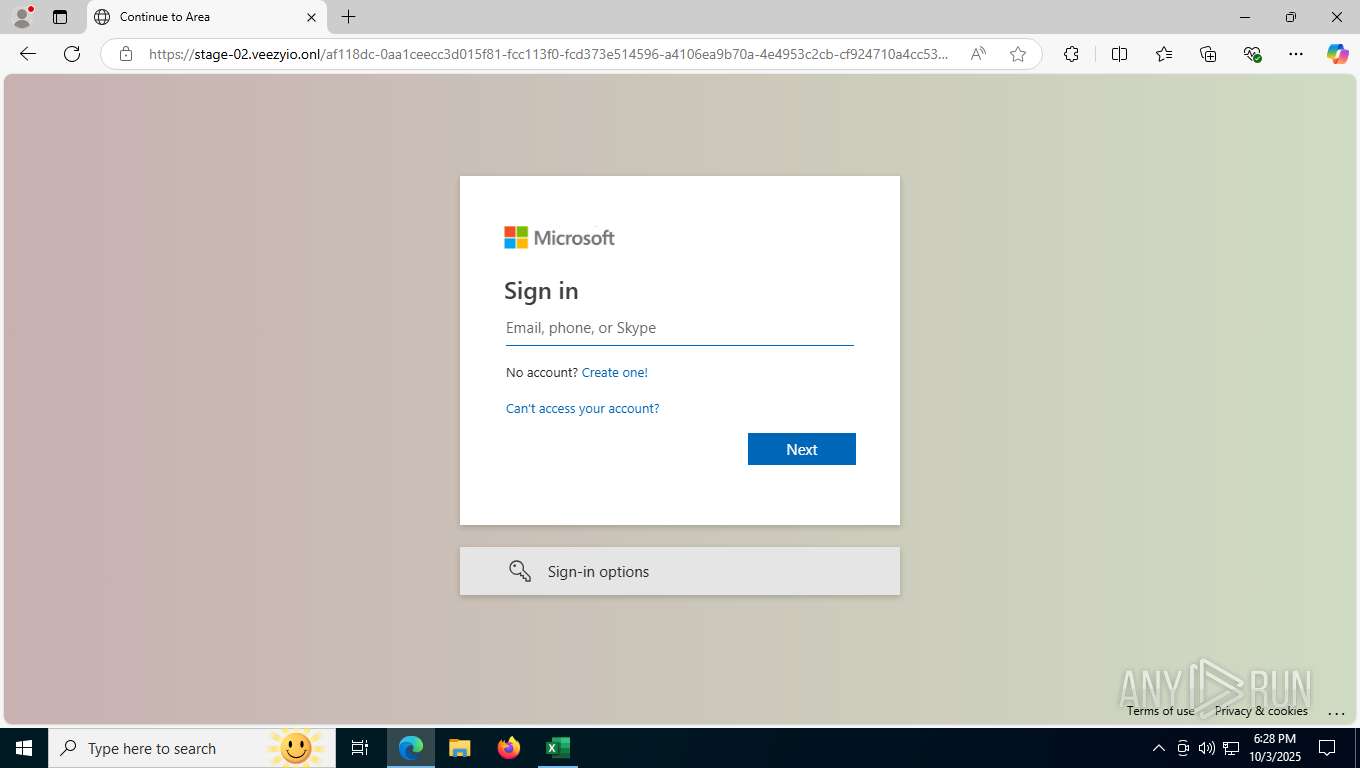Reload the page with the refresh icon
1360x768 pixels.
tap(72, 54)
